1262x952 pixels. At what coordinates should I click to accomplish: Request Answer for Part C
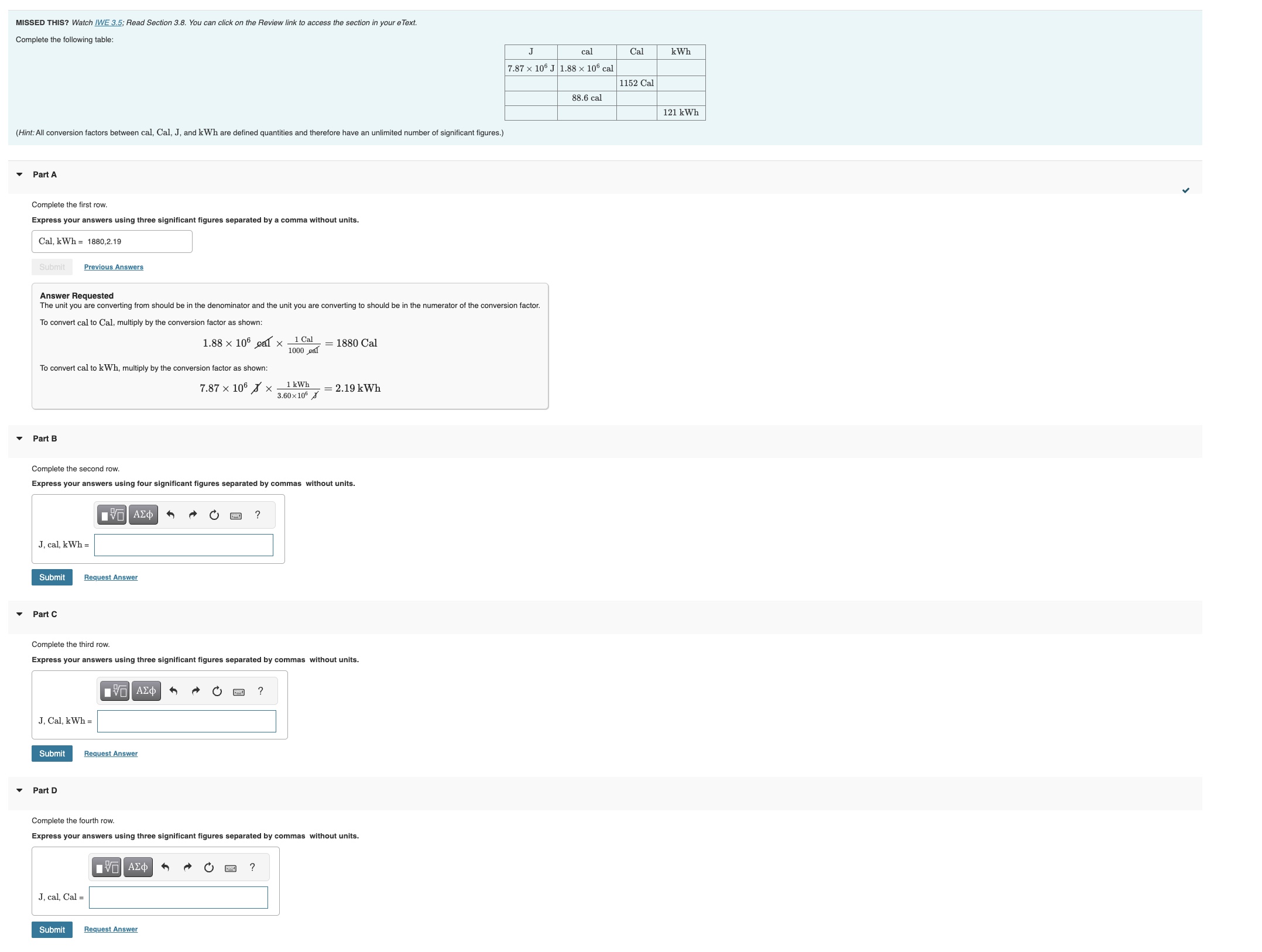[111, 754]
